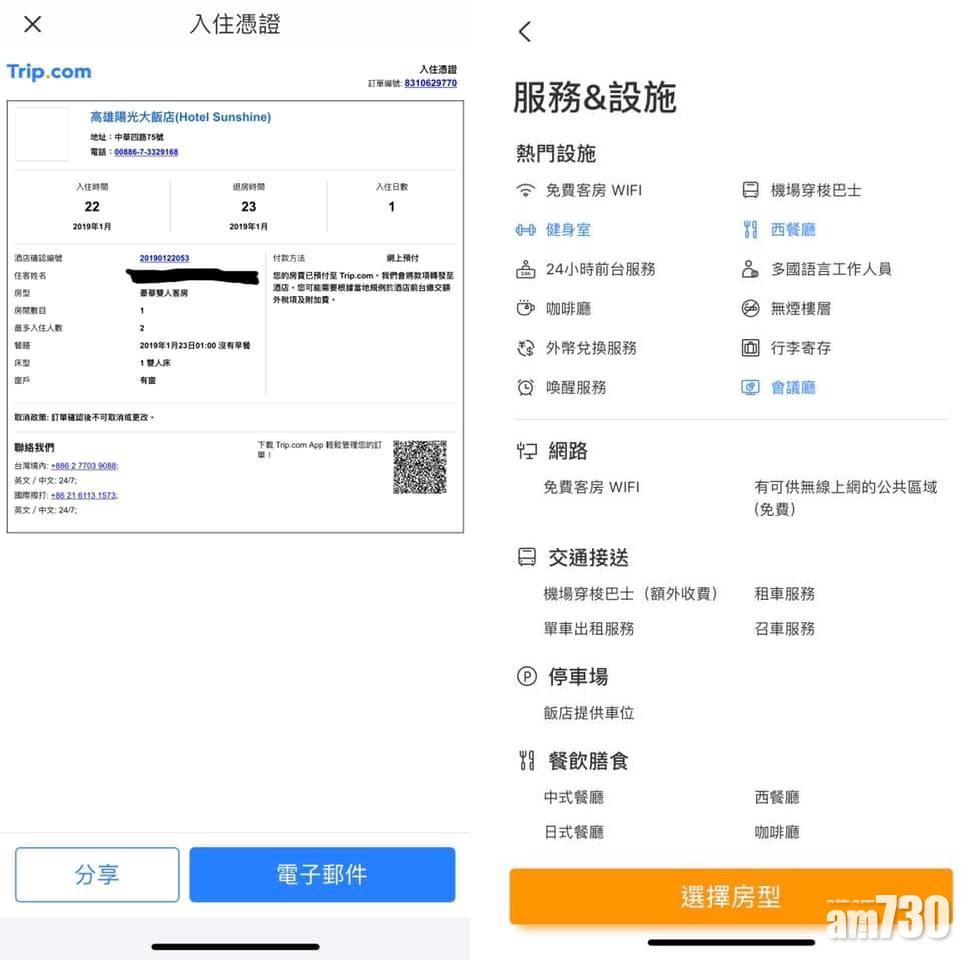Tap the Taiwan hotline +886 2 7703 9088
The image size is (974, 960).
click(83, 466)
